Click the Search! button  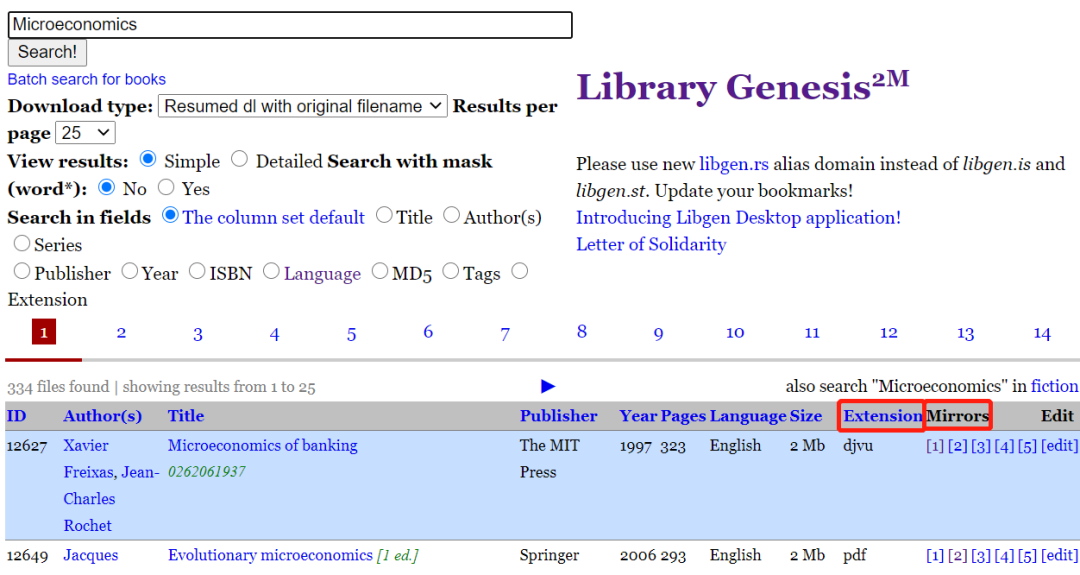[47, 52]
